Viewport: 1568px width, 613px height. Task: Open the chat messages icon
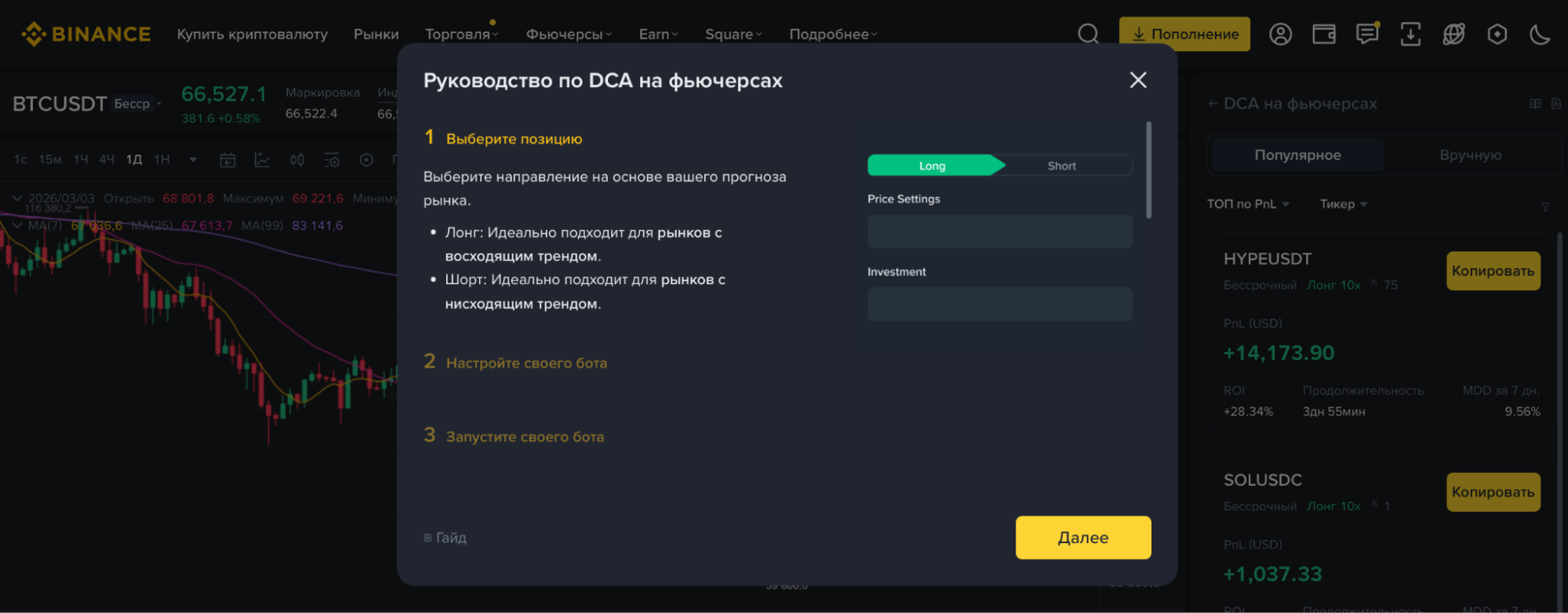1367,35
